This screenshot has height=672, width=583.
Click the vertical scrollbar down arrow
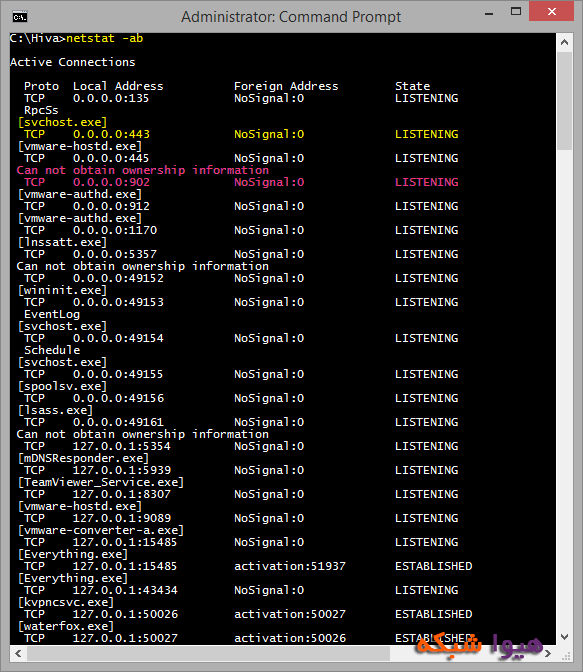pyautogui.click(x=565, y=637)
